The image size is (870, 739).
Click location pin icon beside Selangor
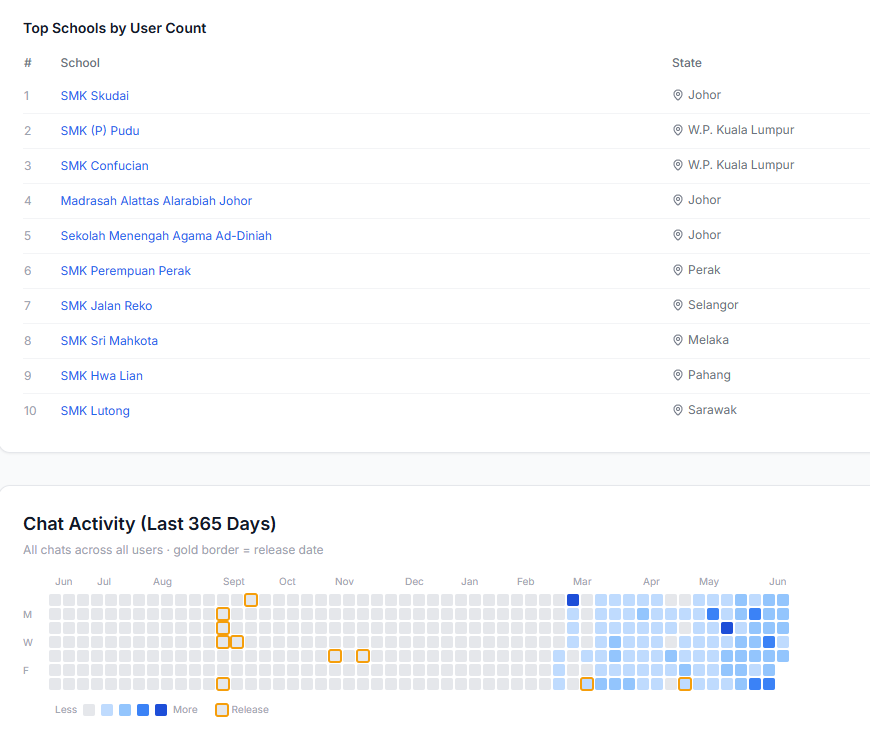pos(677,305)
